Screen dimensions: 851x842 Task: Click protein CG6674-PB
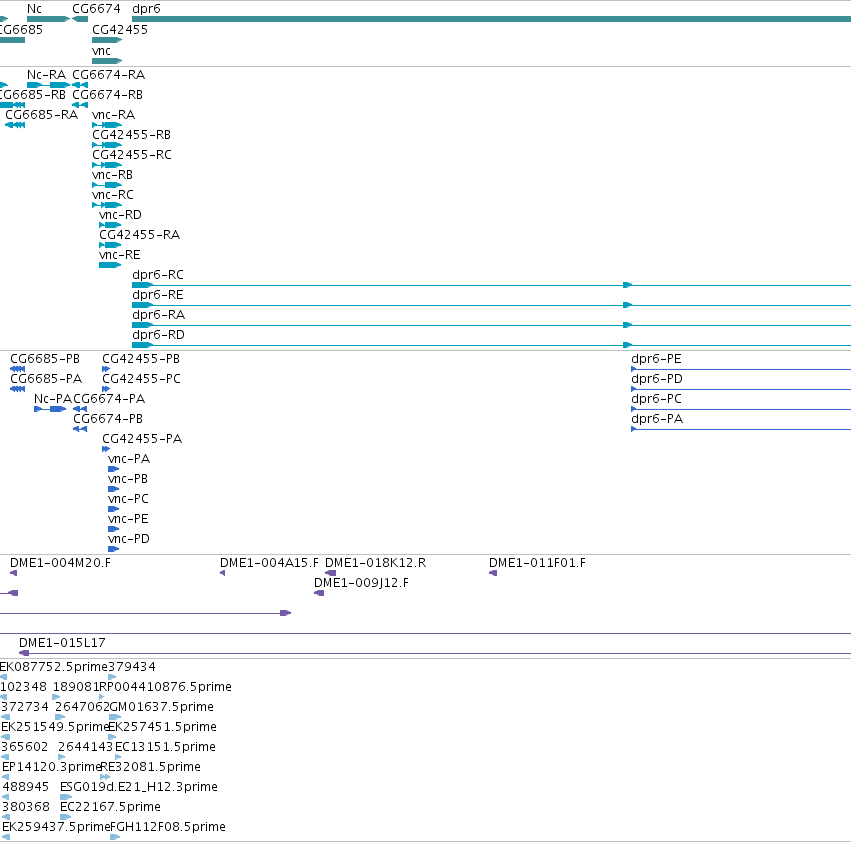[107, 419]
